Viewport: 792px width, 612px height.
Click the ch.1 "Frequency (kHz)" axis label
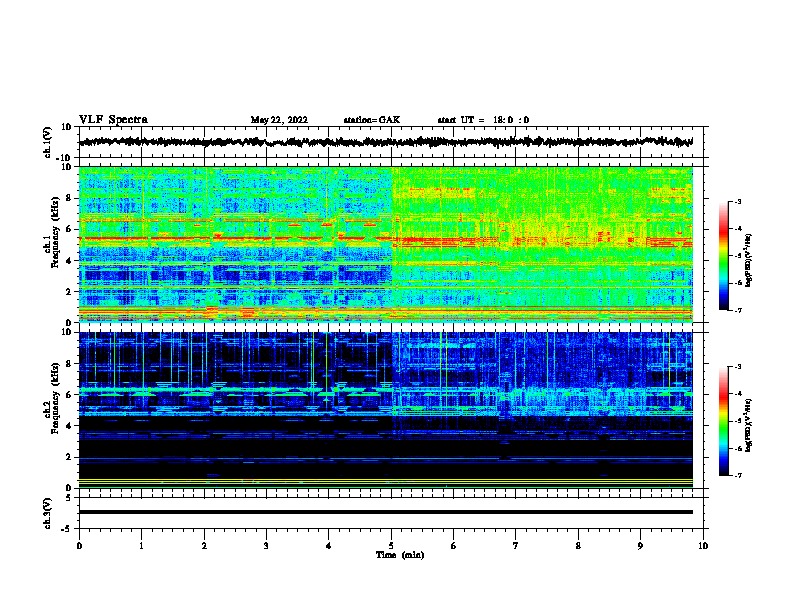click(55, 233)
